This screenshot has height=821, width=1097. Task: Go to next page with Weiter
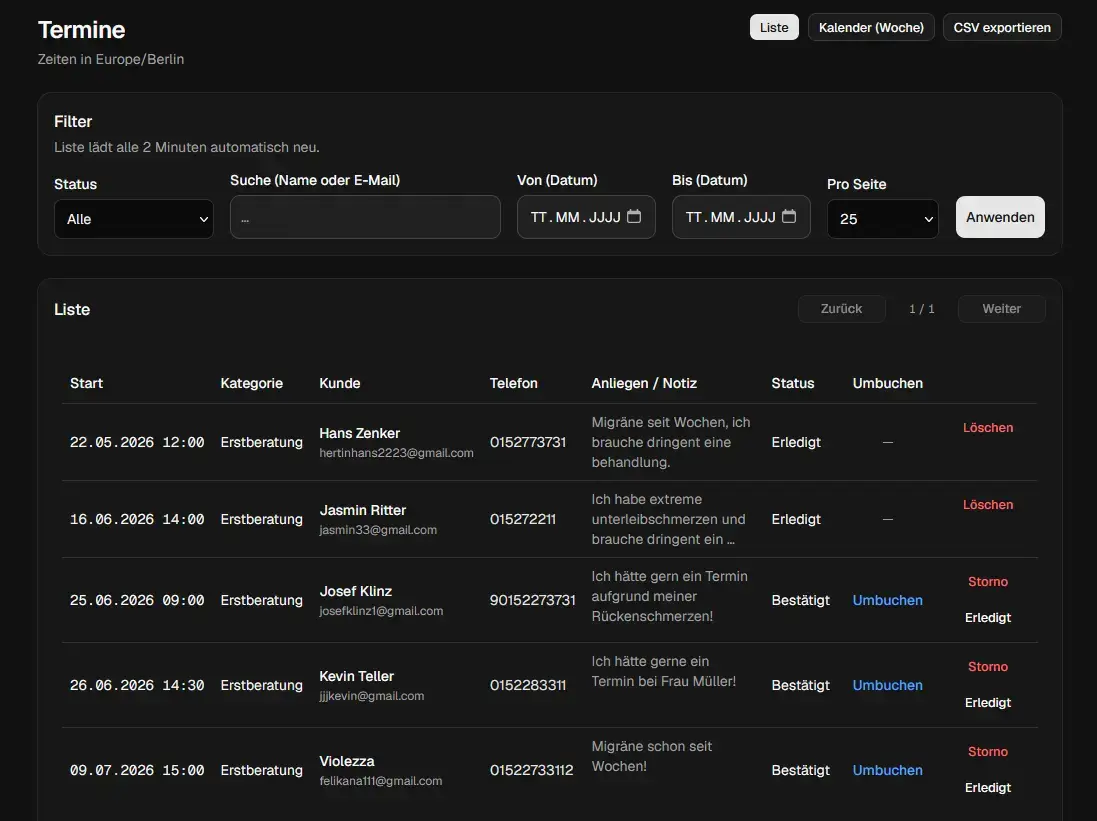pos(1001,309)
